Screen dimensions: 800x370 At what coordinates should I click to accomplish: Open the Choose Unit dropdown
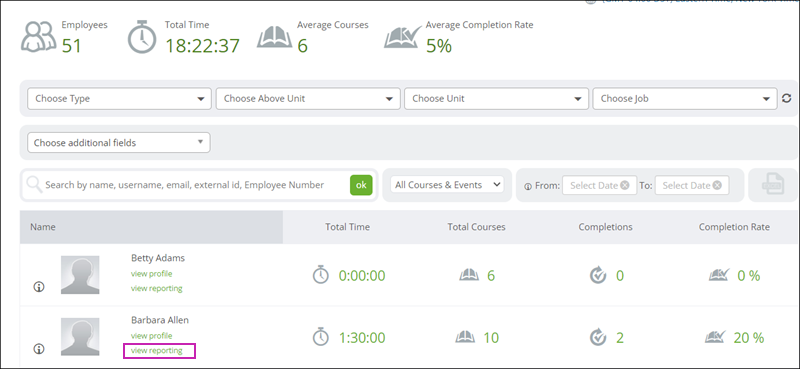pyautogui.click(x=496, y=98)
